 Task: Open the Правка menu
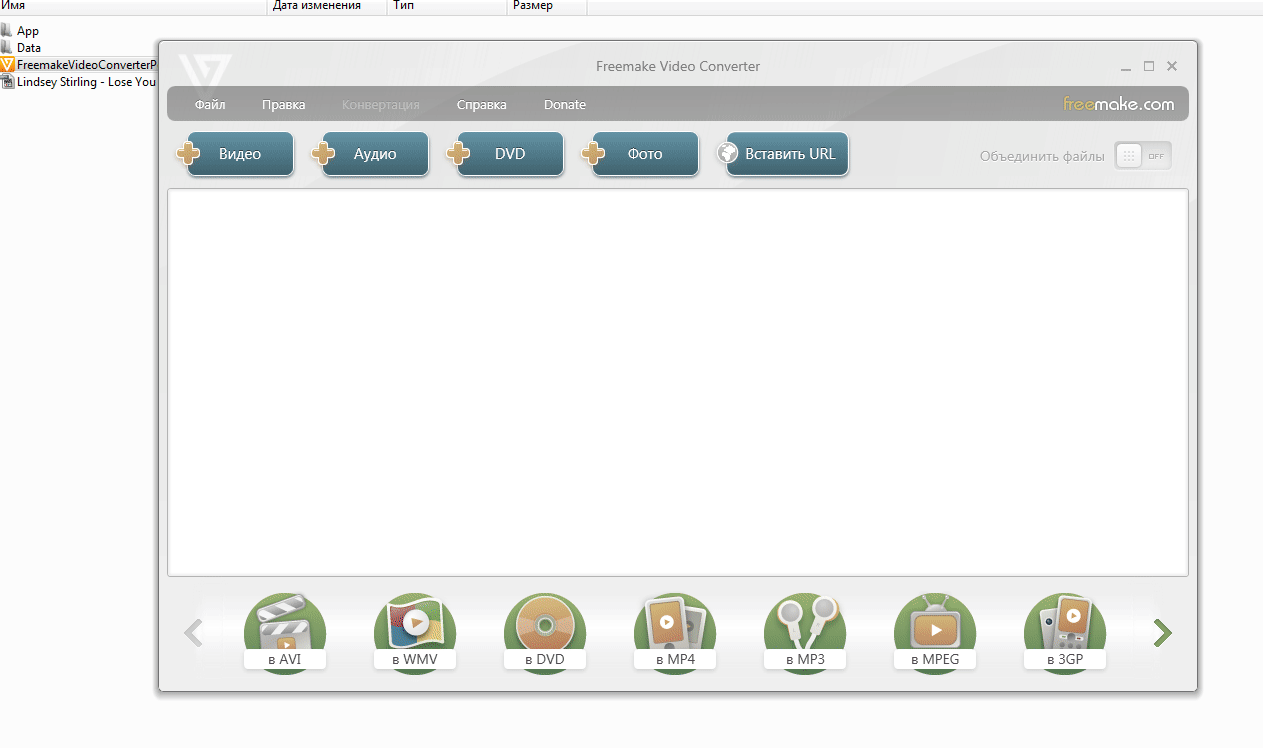point(284,105)
